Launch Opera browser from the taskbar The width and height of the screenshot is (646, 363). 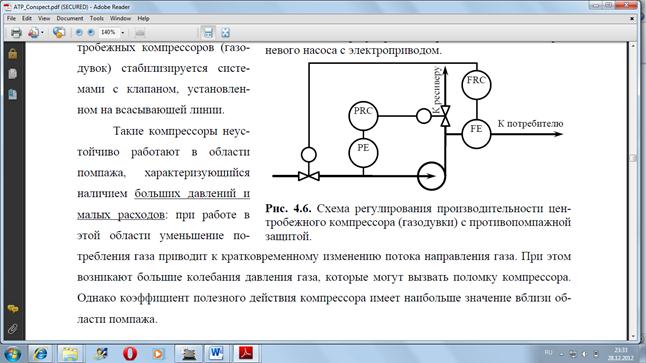tap(130, 354)
